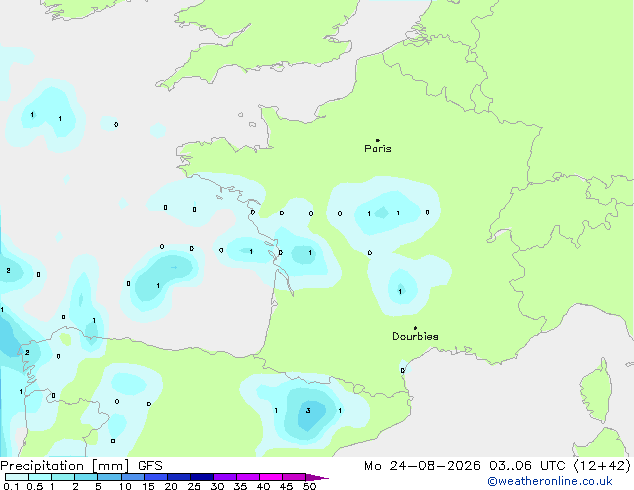Pick the legend swatch for 10–15 mm
The image size is (634, 490).
132,477
